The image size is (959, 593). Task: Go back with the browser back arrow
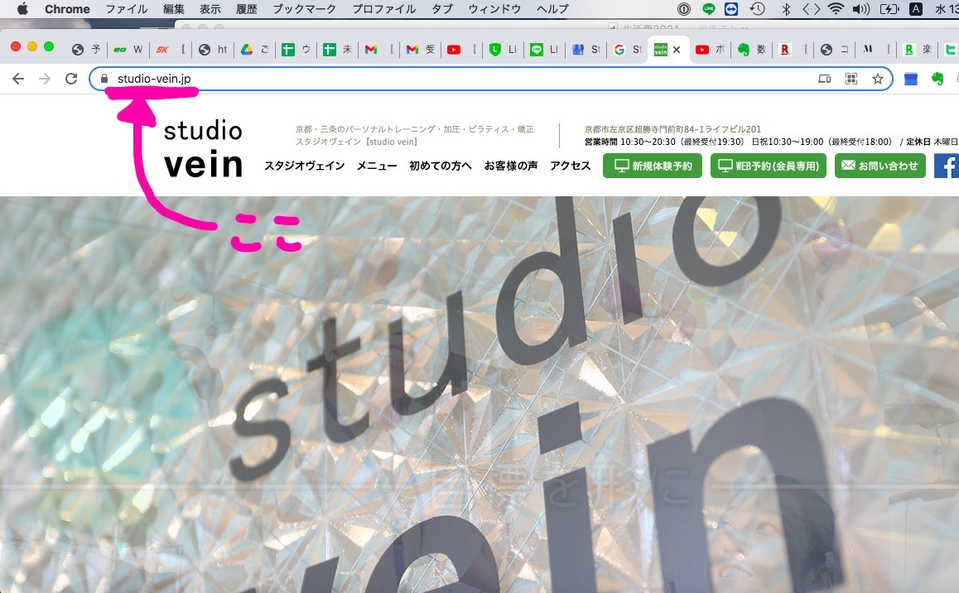(x=18, y=79)
